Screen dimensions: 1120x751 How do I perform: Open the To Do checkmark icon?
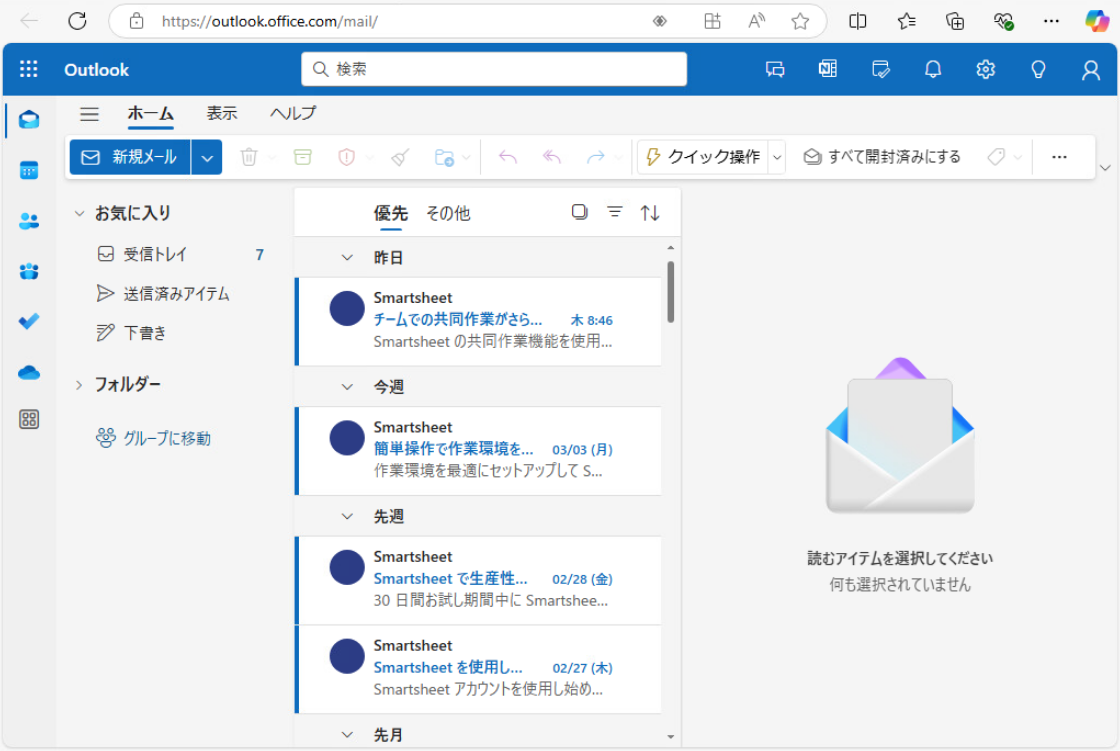29,321
